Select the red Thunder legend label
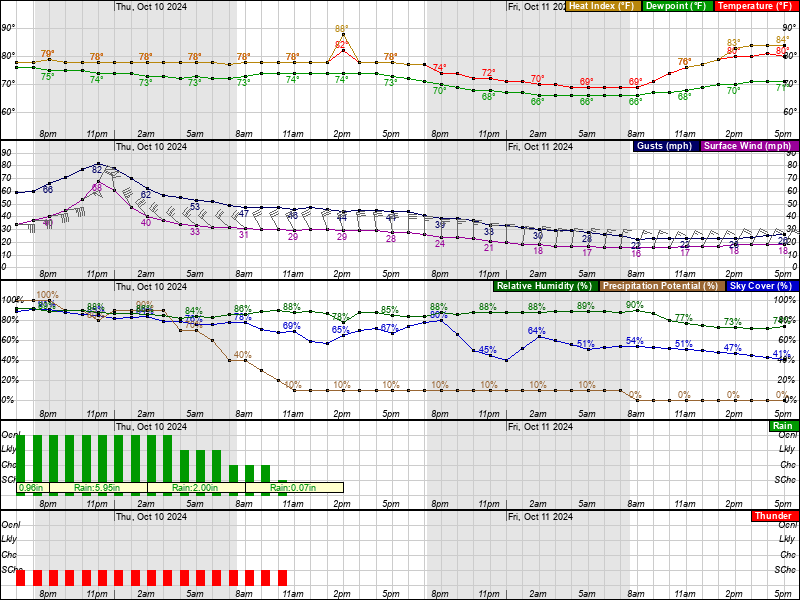This screenshot has width=800, height=600. coord(774,516)
